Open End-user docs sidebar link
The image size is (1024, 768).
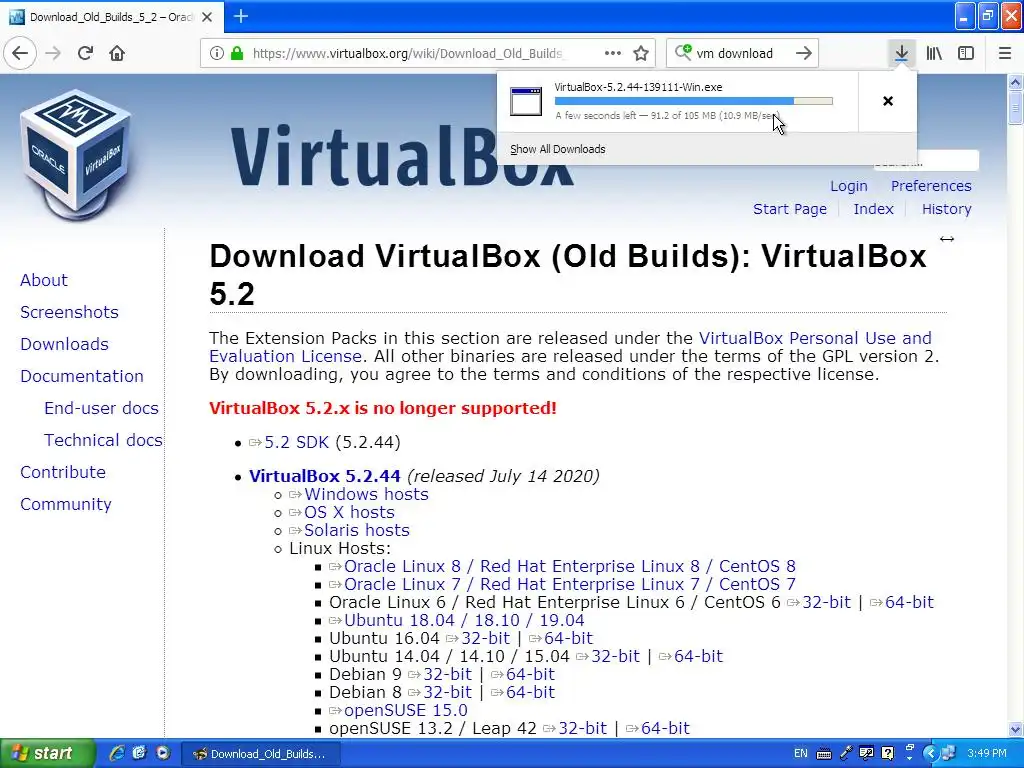pos(101,408)
